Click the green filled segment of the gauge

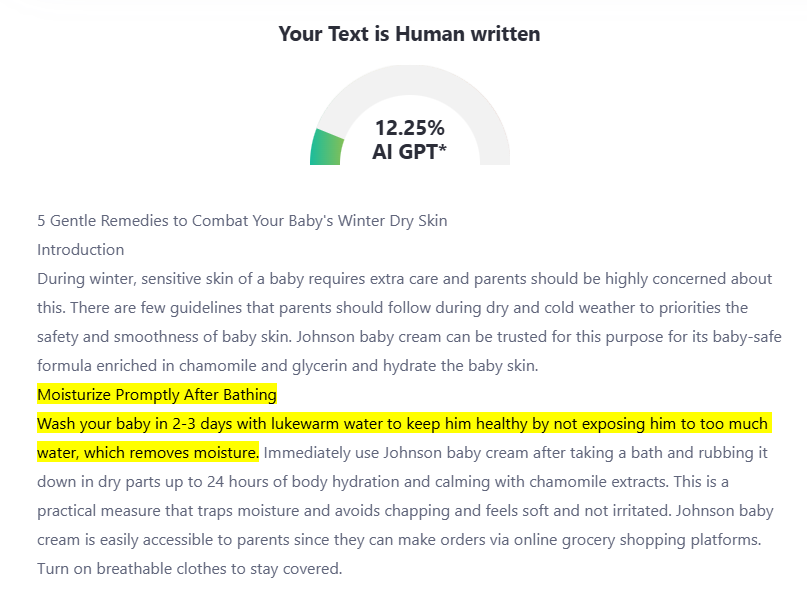pyautogui.click(x=326, y=148)
